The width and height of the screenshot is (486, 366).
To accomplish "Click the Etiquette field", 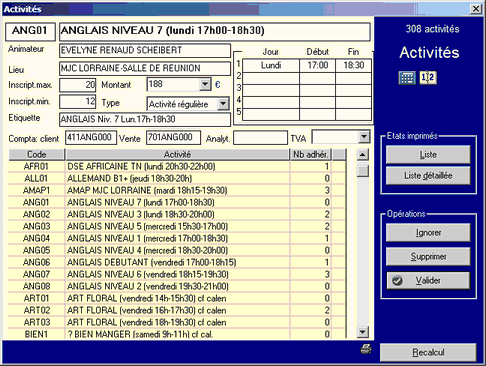I will click(x=145, y=119).
